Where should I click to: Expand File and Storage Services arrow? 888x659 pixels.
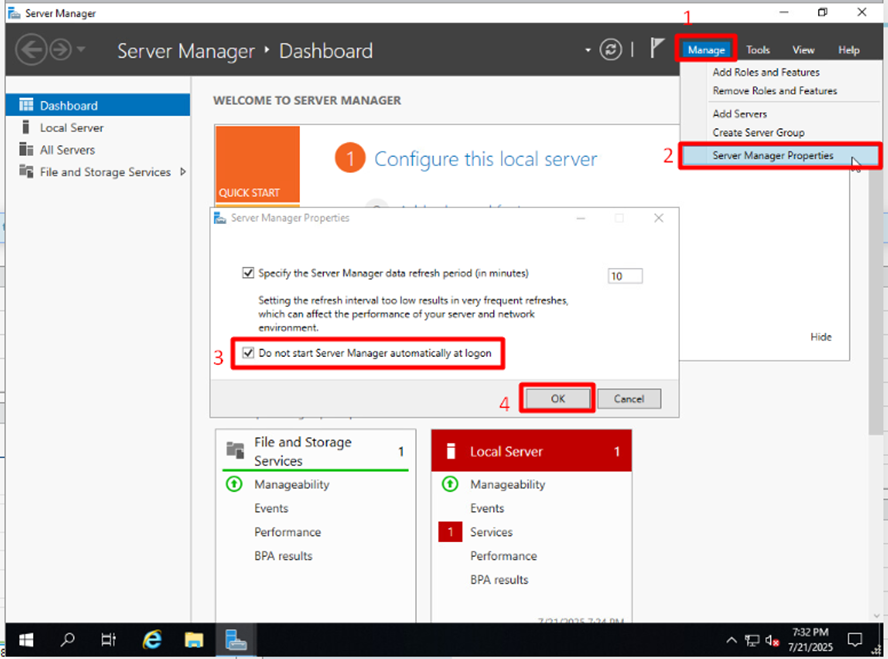pyautogui.click(x=183, y=172)
